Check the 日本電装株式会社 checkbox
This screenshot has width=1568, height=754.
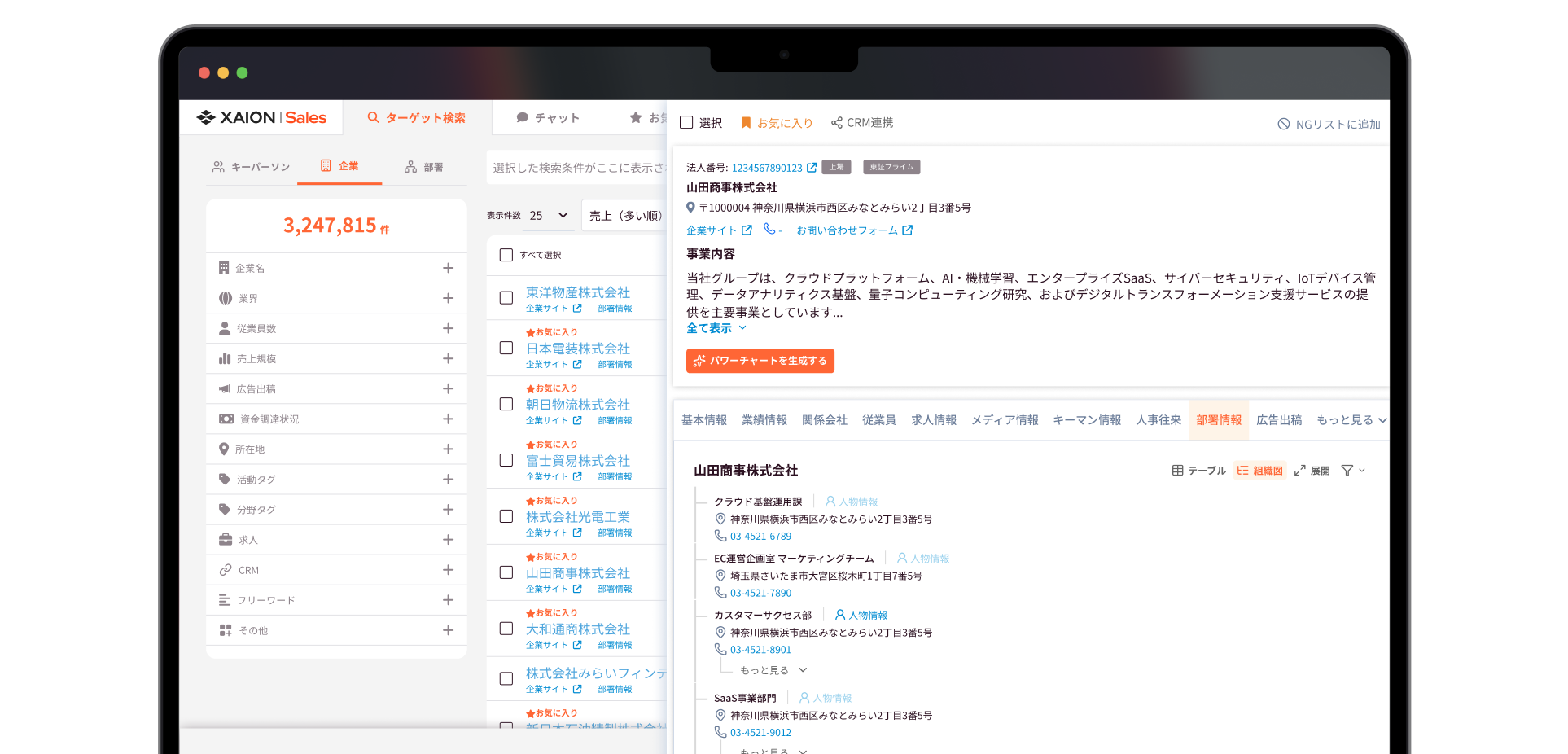point(506,348)
